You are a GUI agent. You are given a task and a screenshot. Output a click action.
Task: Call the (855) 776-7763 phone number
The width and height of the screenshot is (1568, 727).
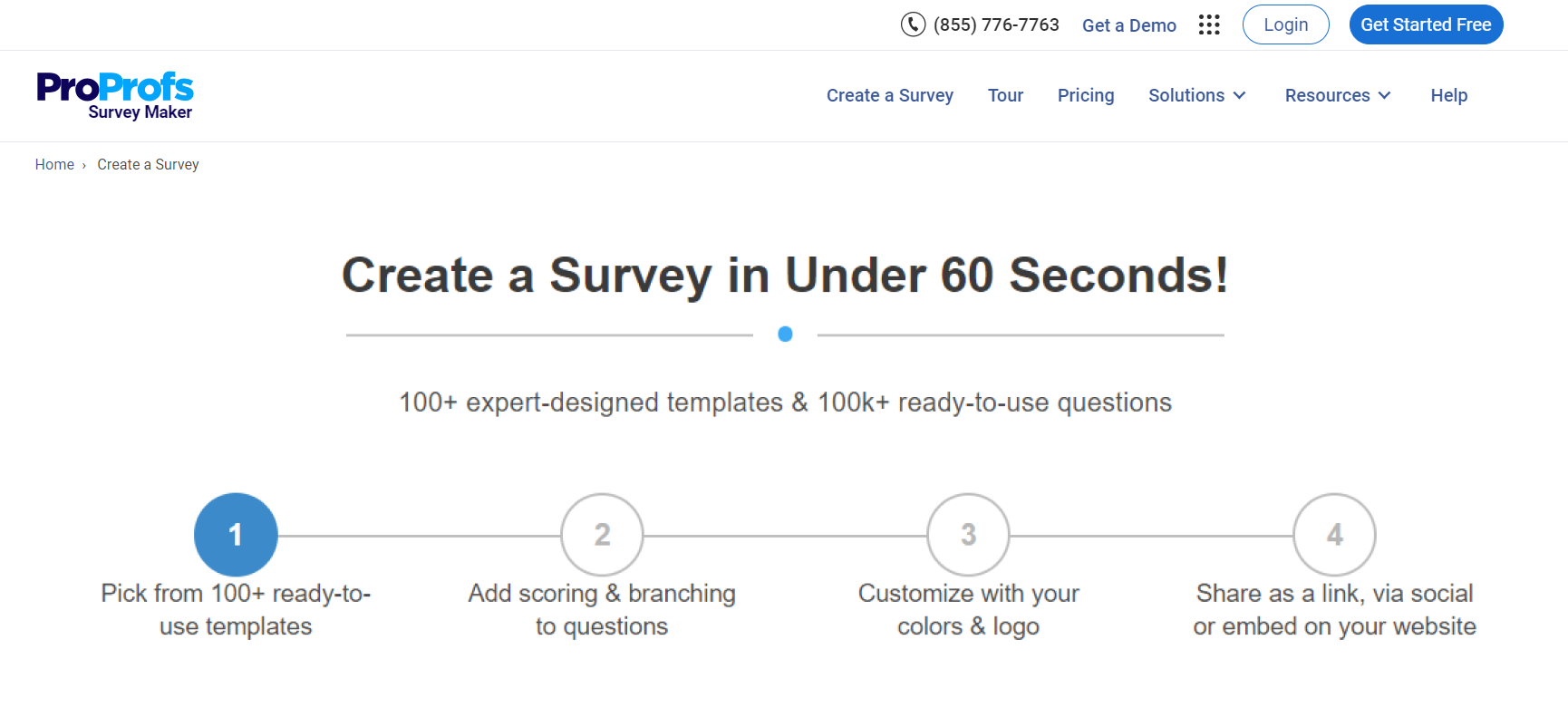point(996,24)
